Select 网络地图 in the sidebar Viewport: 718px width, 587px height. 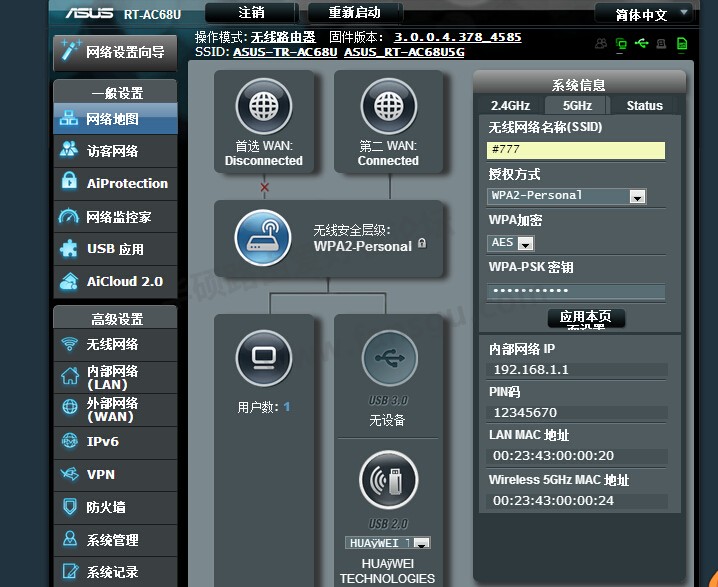click(x=115, y=119)
